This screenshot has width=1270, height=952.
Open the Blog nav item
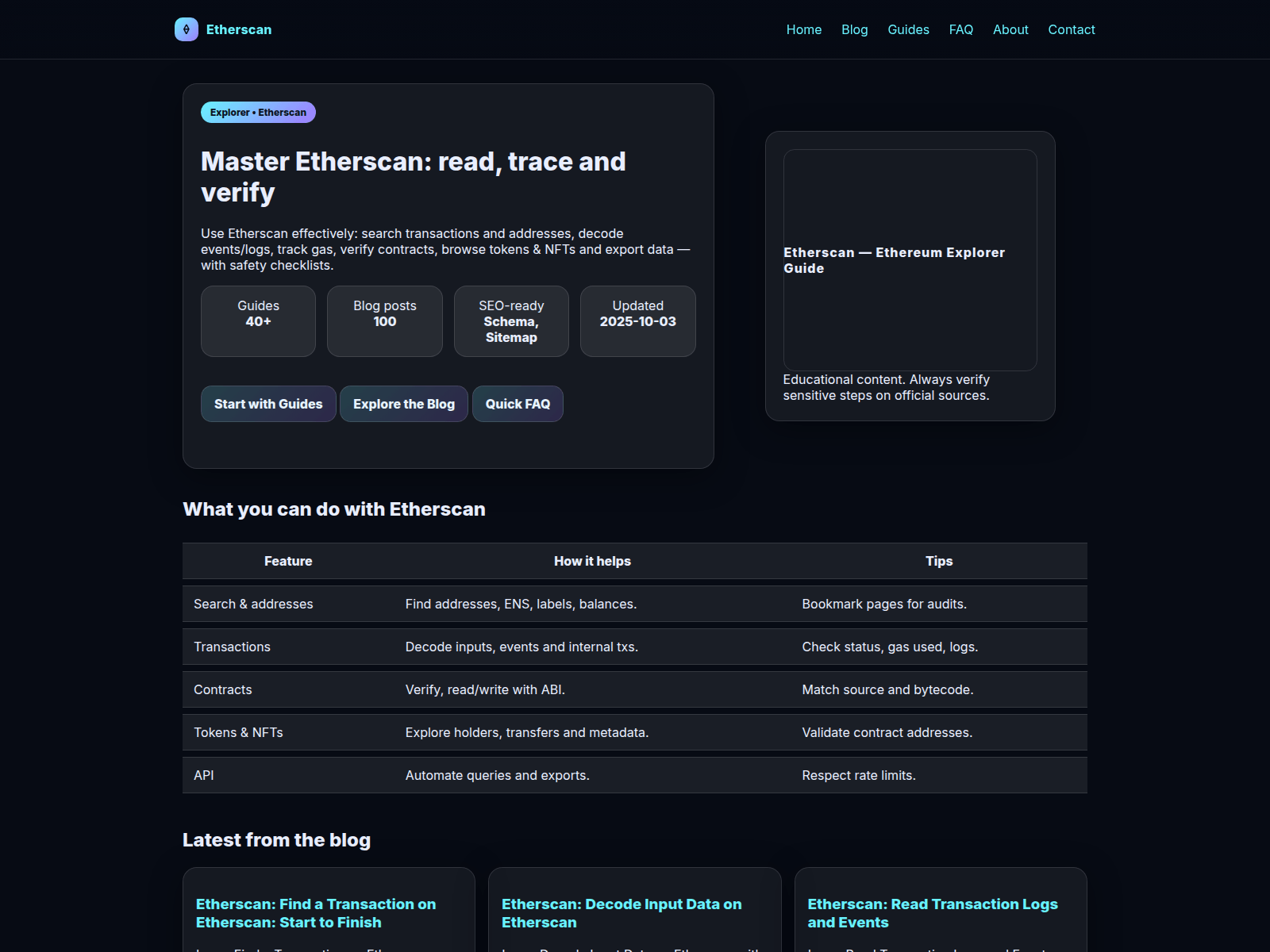855,29
